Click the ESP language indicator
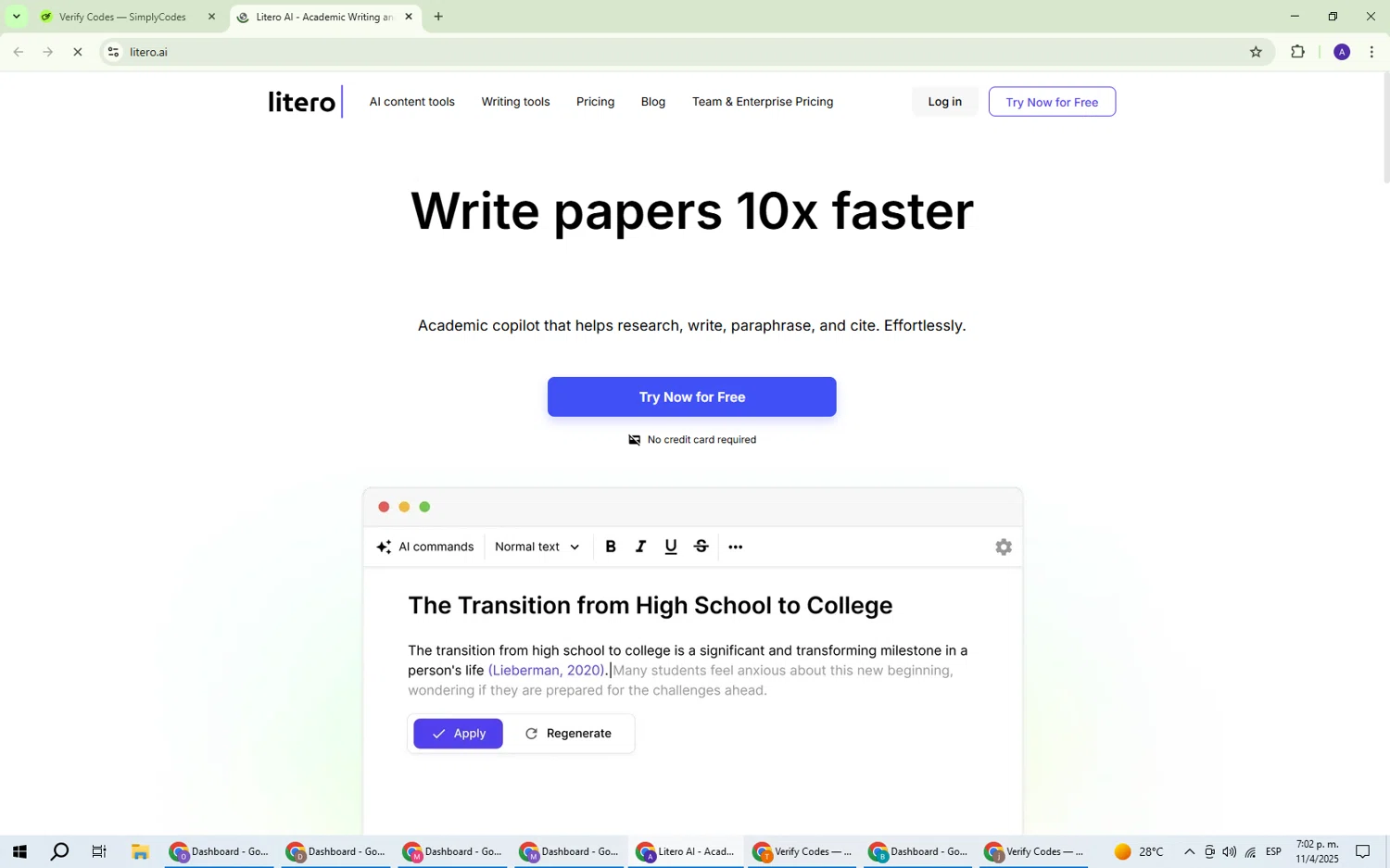Viewport: 1390px width, 868px height. [1274, 852]
